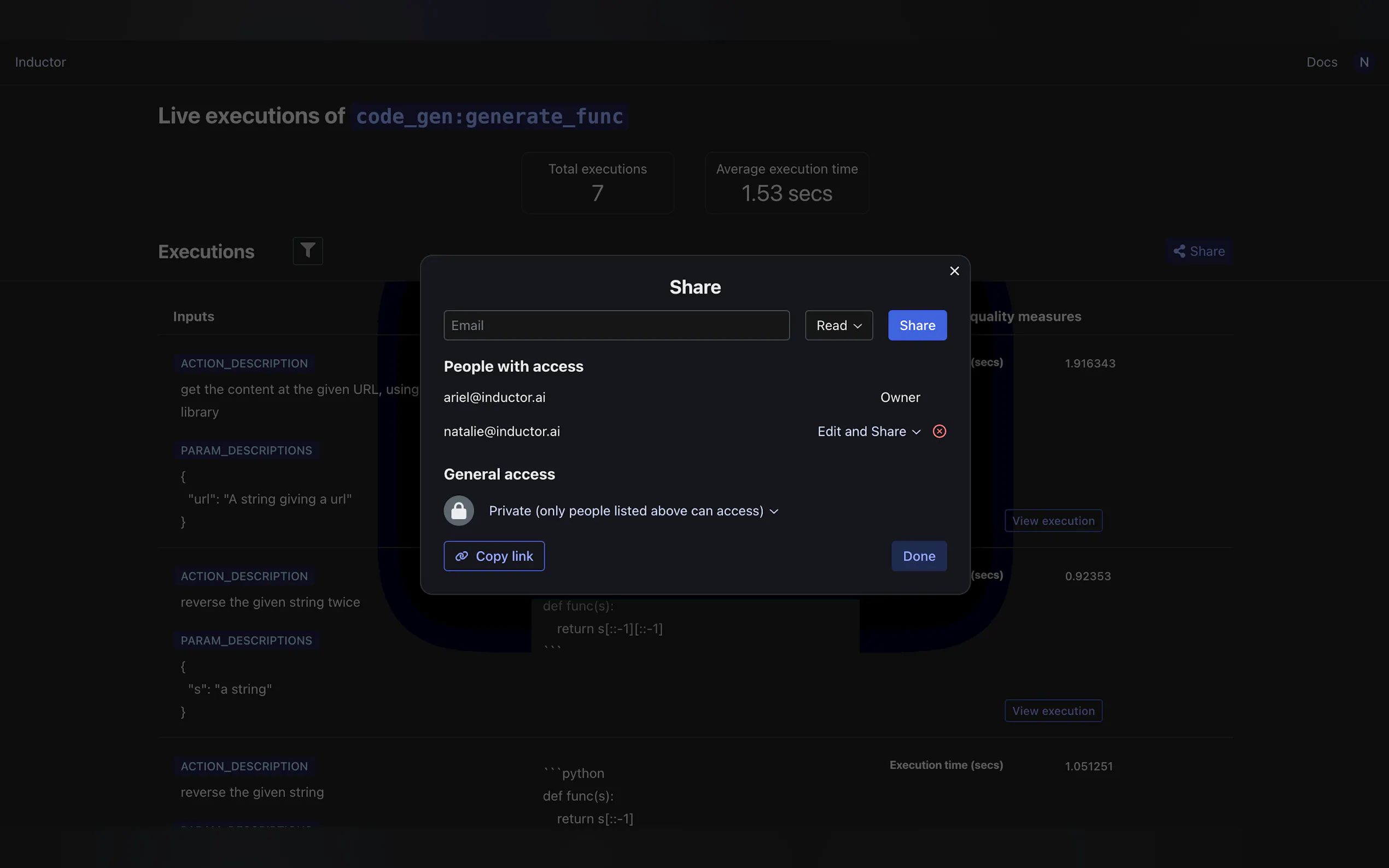Remove natalie@inductor.ai access with red X icon
Viewport: 1389px width, 868px height.
(x=939, y=431)
